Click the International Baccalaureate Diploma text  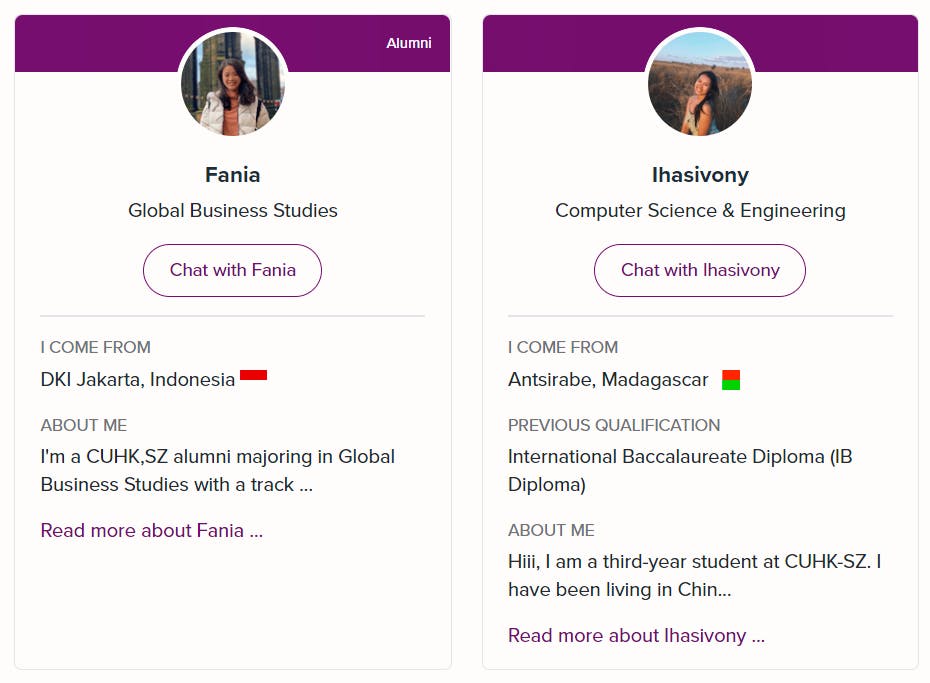point(680,470)
